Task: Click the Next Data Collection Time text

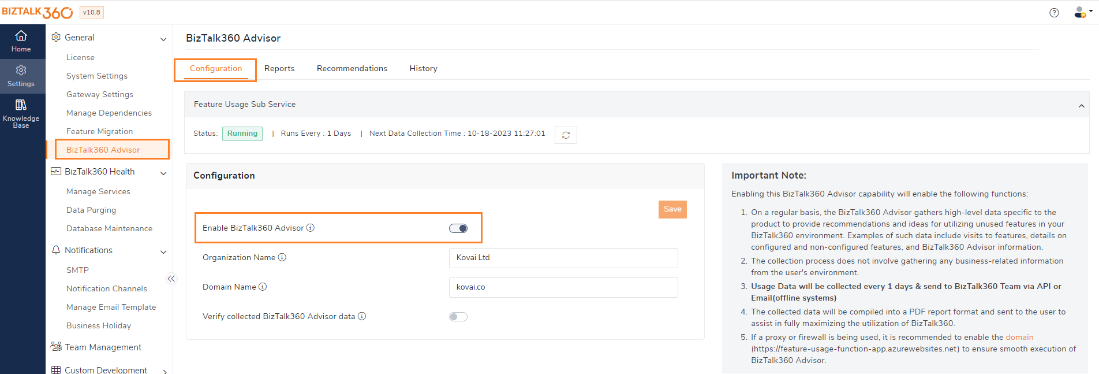Action: 457,134
